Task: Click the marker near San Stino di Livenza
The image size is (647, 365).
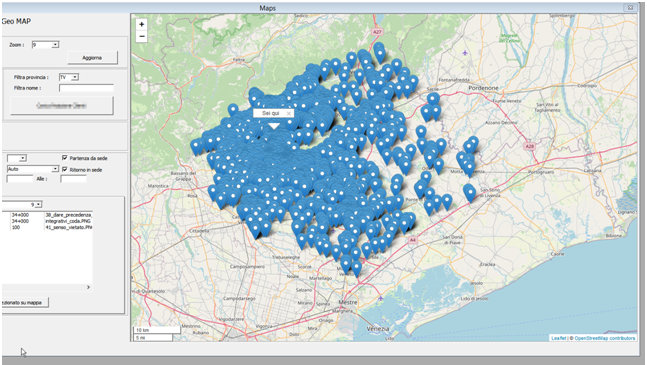Action: (x=470, y=193)
